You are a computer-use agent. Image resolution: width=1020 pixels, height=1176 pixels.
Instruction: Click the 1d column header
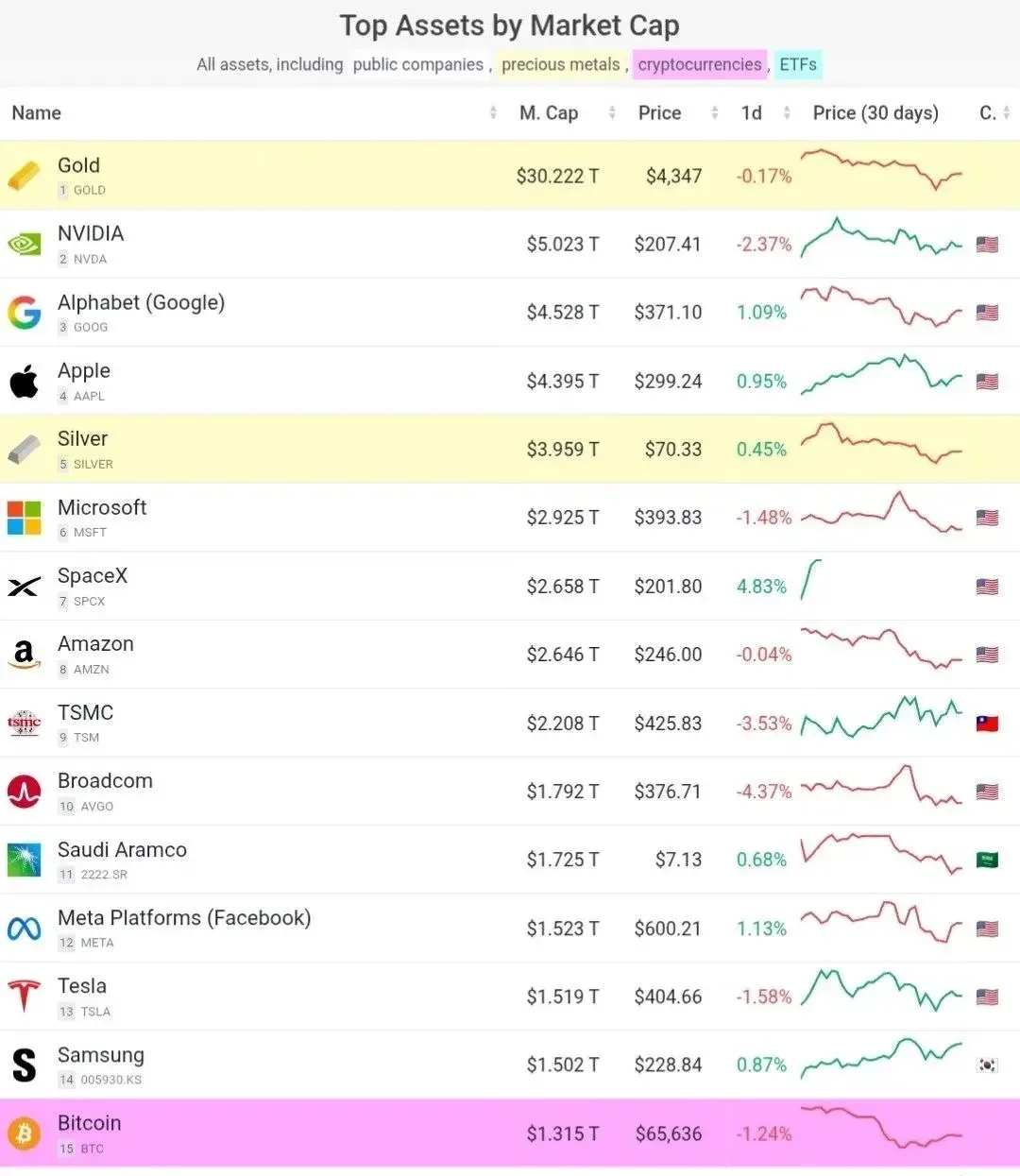pos(752,113)
